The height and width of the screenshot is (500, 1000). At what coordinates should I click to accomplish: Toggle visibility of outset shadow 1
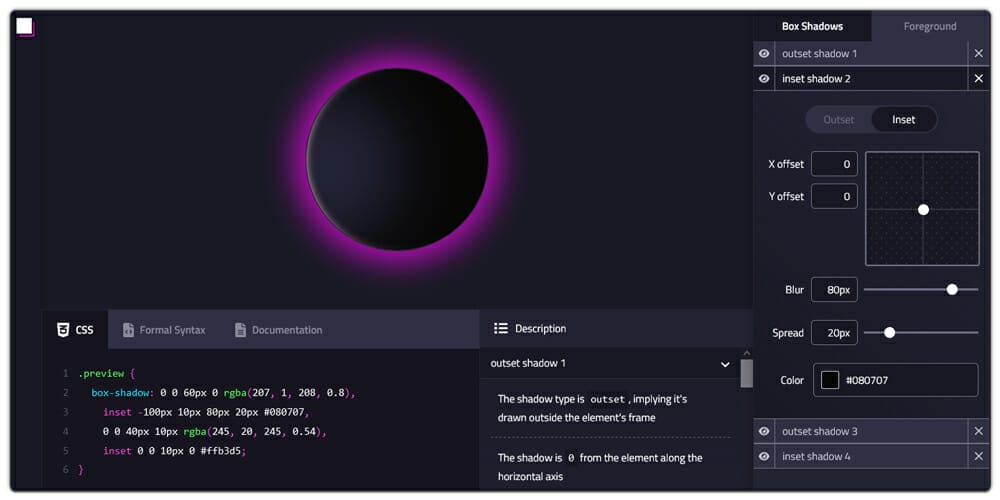click(x=764, y=54)
